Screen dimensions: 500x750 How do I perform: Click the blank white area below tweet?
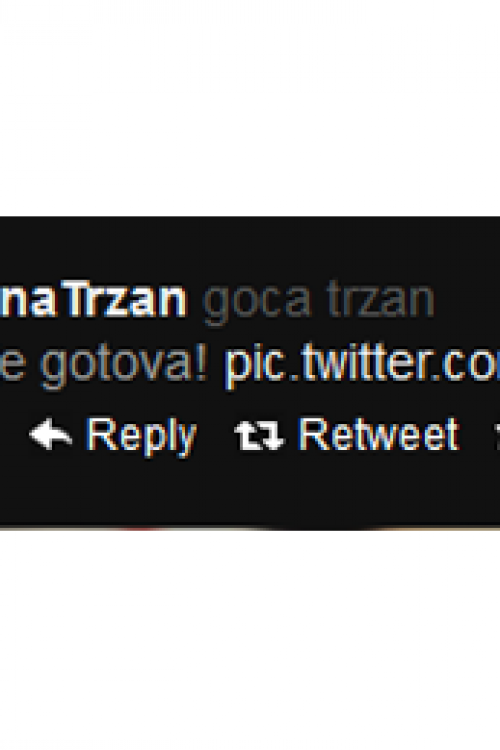pos(250,641)
